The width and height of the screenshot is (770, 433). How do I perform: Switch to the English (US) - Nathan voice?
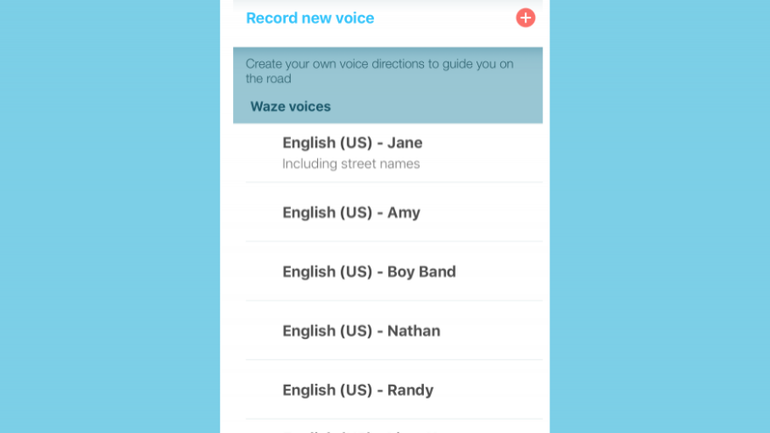tap(361, 330)
